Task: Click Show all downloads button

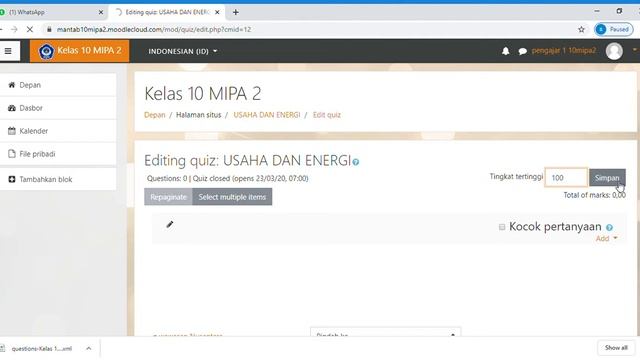Action: pyautogui.click(x=616, y=348)
